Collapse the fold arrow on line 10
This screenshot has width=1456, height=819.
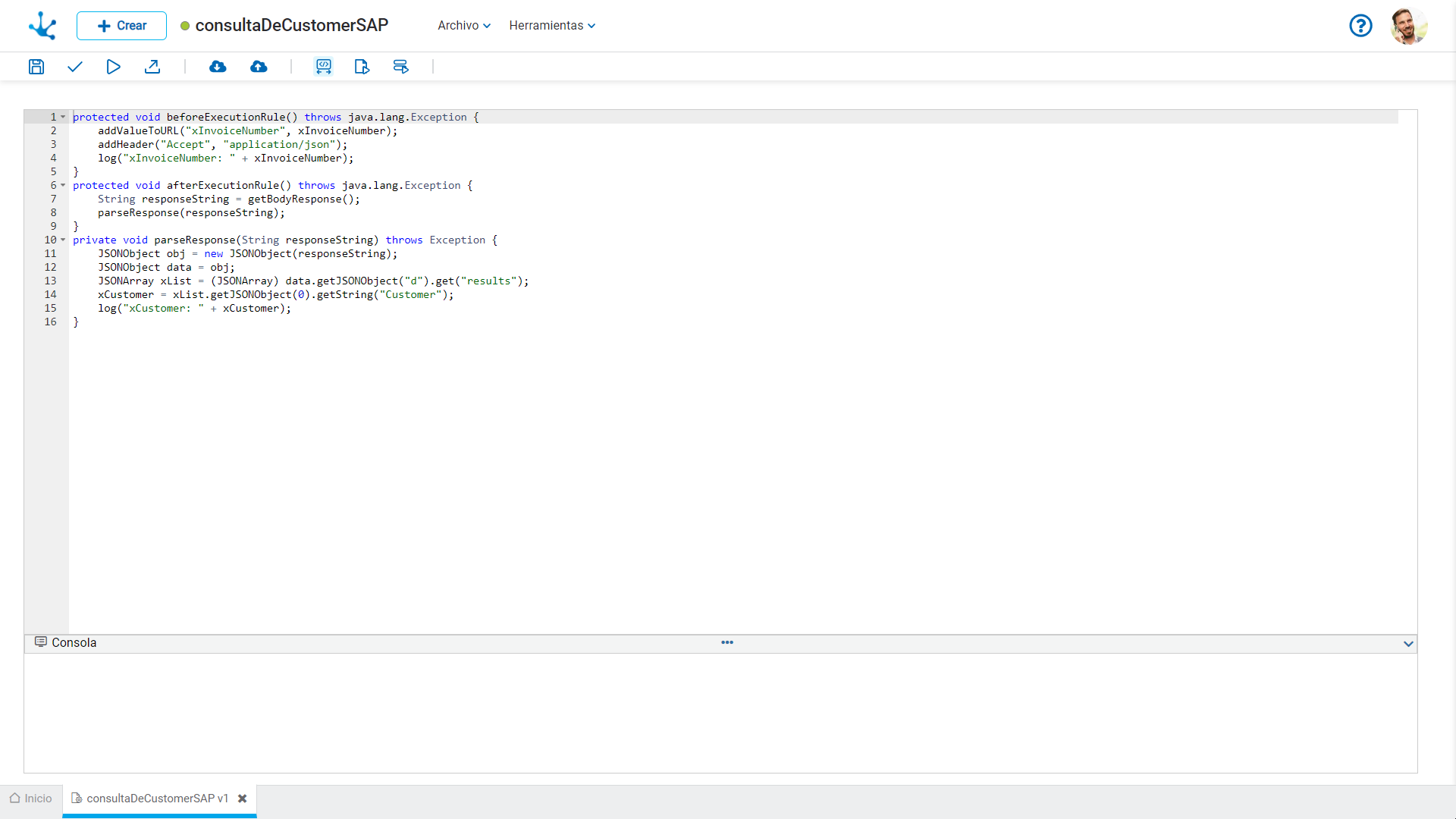point(63,240)
